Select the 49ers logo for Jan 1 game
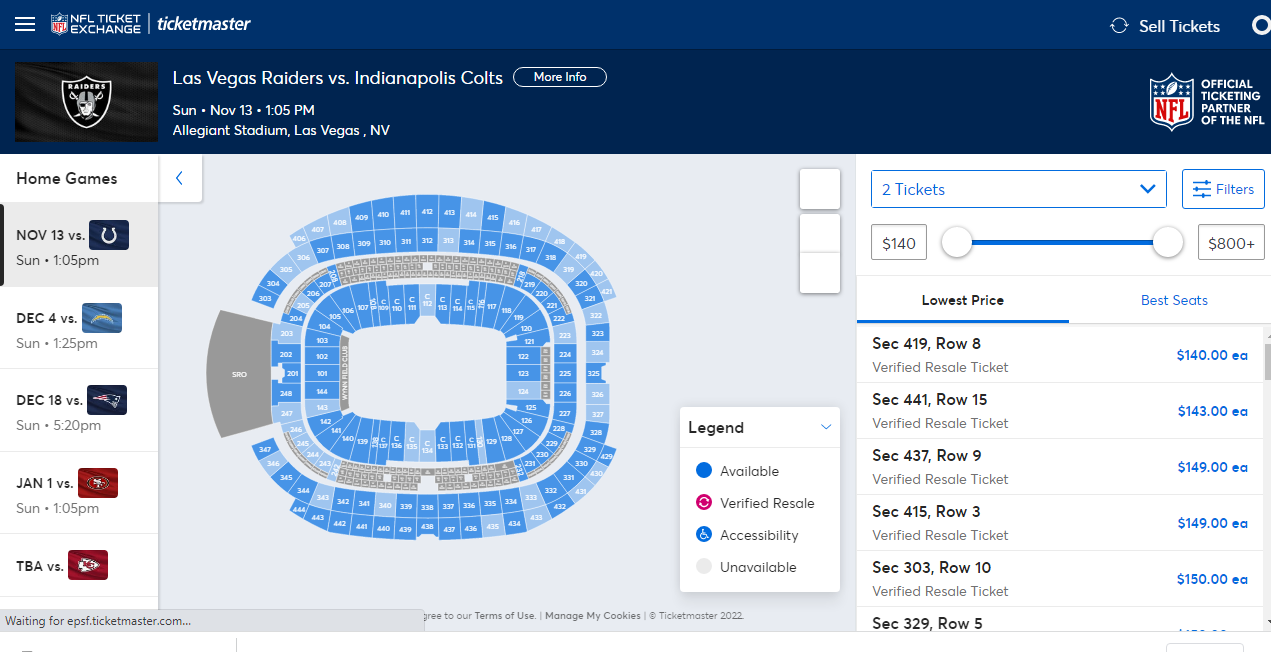Viewport: 1271px width, 652px height. pyautogui.click(x=98, y=483)
